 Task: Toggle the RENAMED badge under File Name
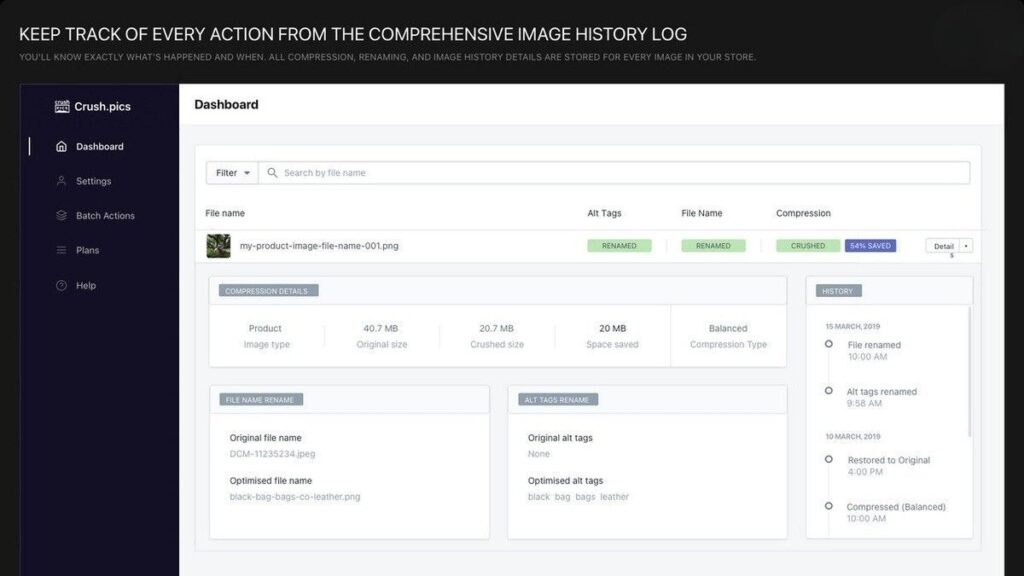(x=713, y=245)
